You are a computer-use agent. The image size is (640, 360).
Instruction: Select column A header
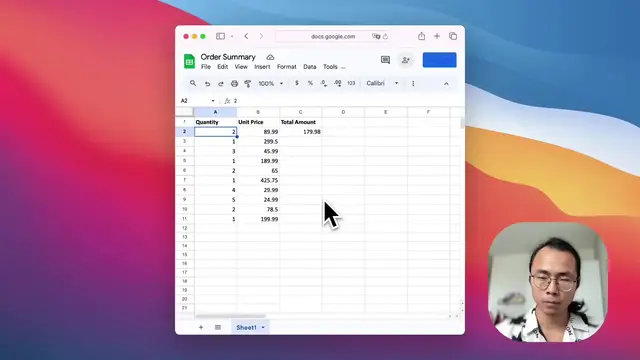(216, 112)
